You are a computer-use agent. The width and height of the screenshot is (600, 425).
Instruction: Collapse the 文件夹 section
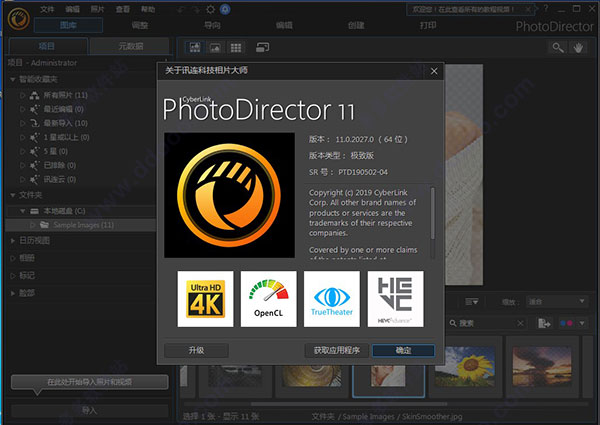13,195
